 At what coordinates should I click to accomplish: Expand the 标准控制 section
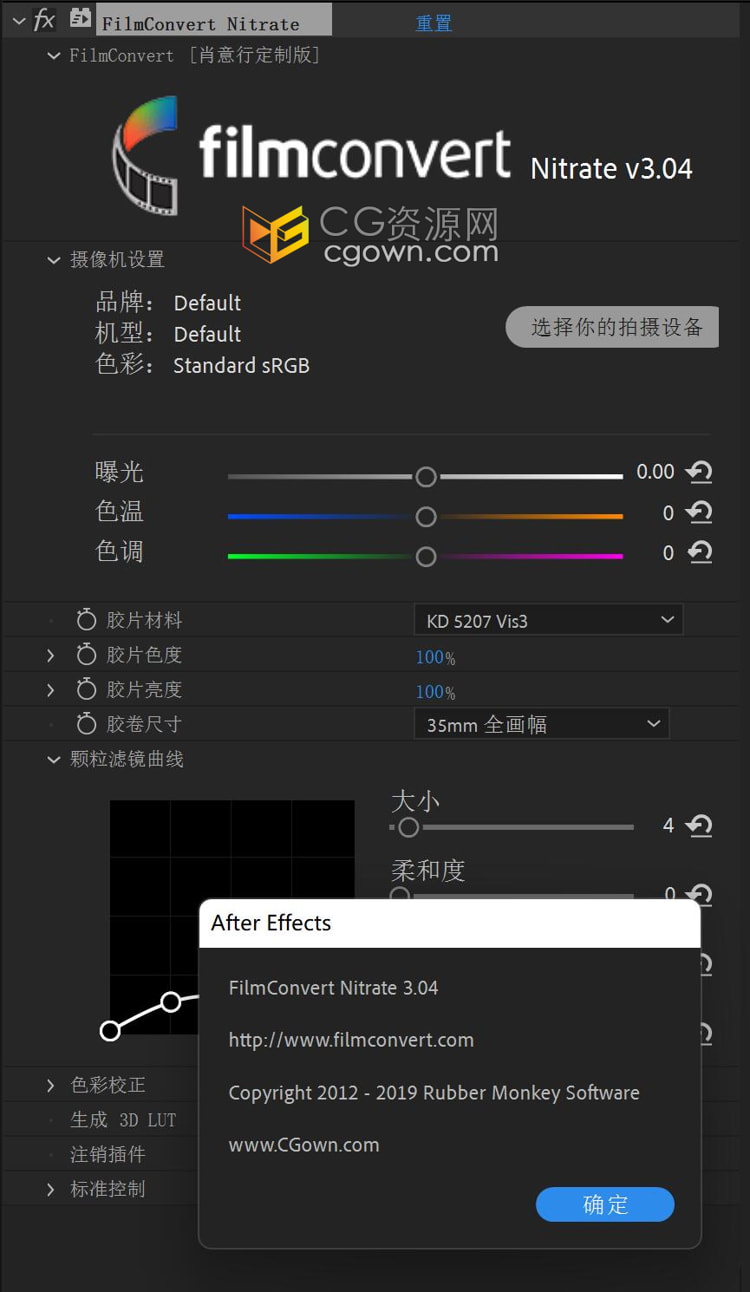[x=51, y=1189]
